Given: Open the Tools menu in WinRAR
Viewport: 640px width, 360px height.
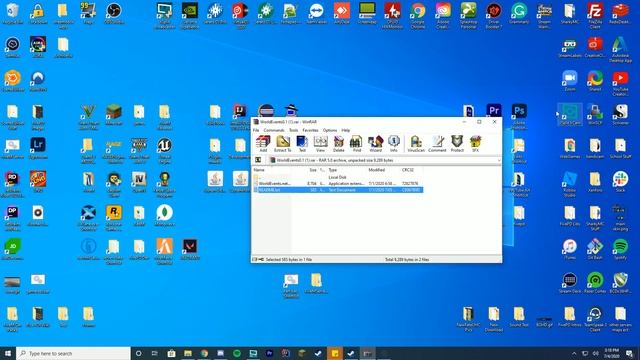Looking at the screenshot, I should (x=293, y=130).
